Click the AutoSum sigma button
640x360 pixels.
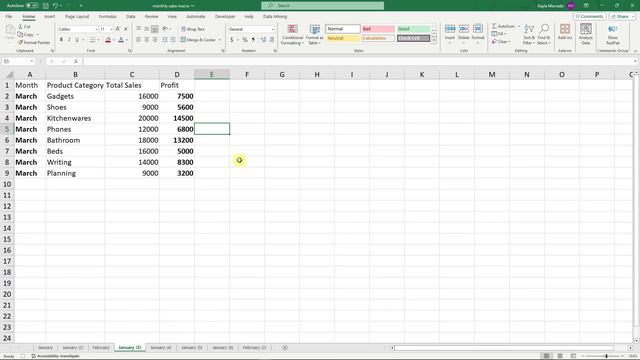pyautogui.click(x=504, y=26)
